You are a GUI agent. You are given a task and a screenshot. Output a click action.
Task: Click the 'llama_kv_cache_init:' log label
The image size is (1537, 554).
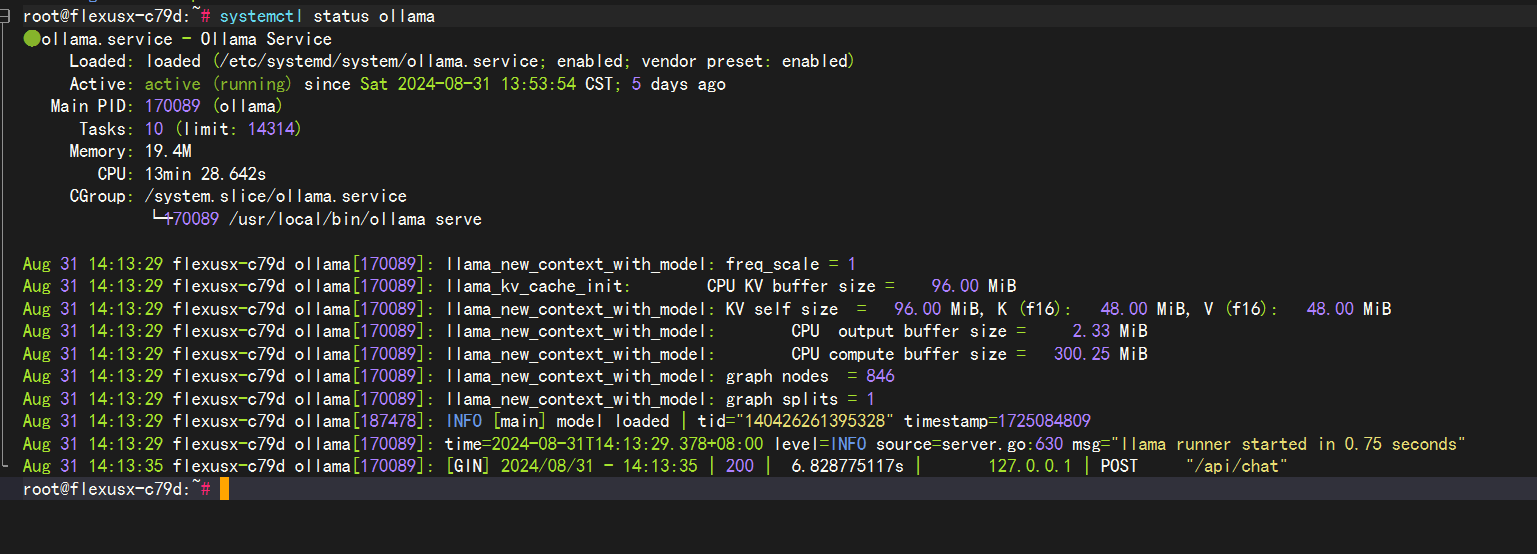(538, 286)
